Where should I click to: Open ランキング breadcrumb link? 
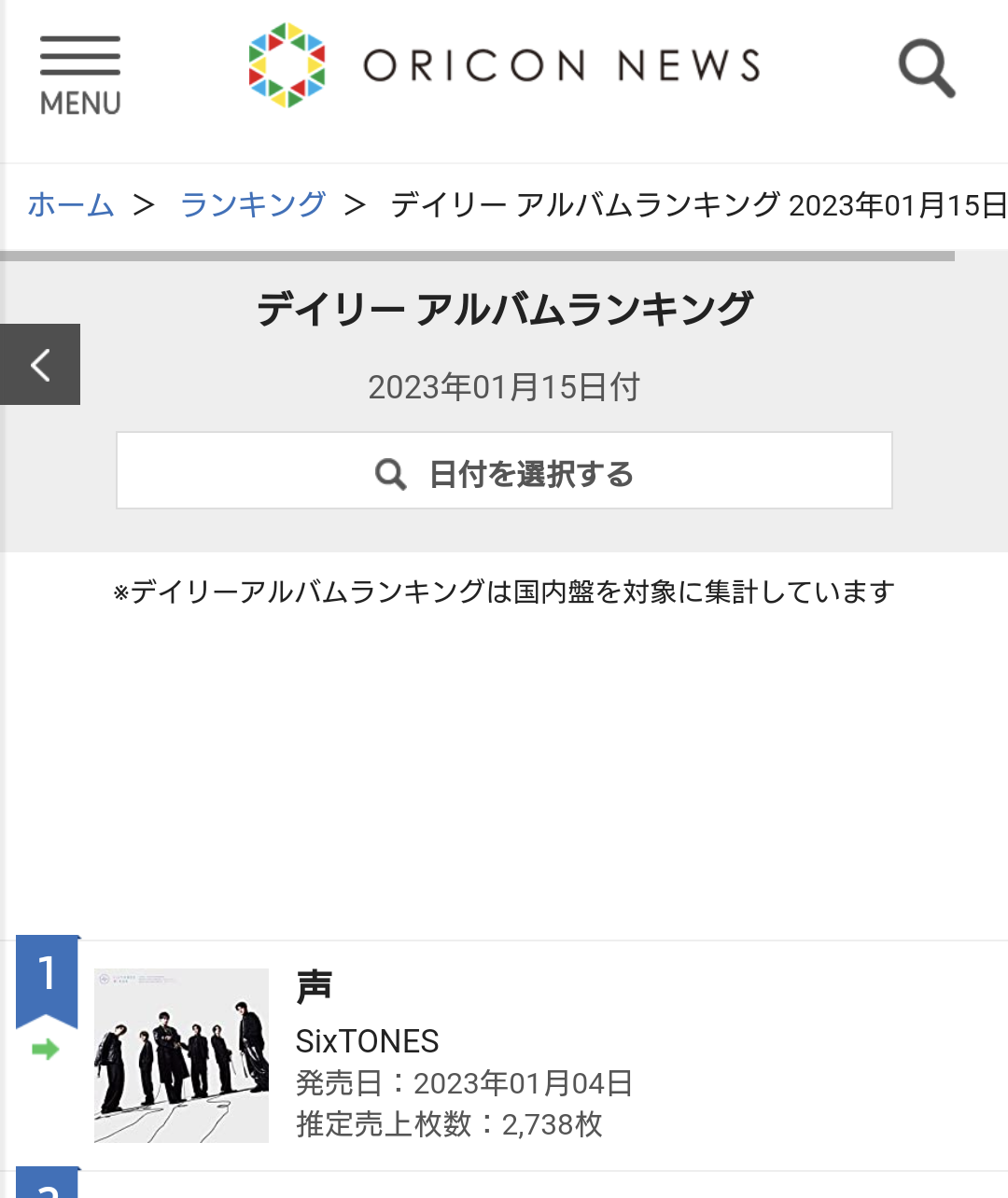click(253, 204)
